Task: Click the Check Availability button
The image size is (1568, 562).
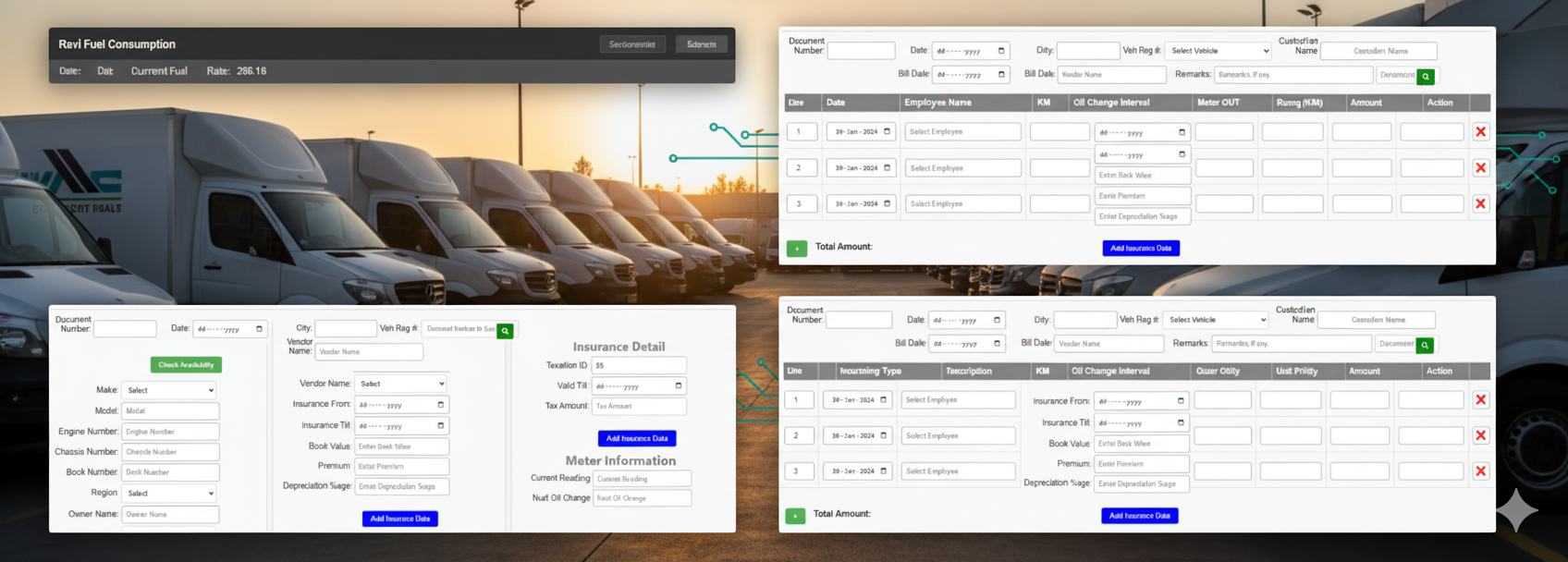Action: coord(186,365)
